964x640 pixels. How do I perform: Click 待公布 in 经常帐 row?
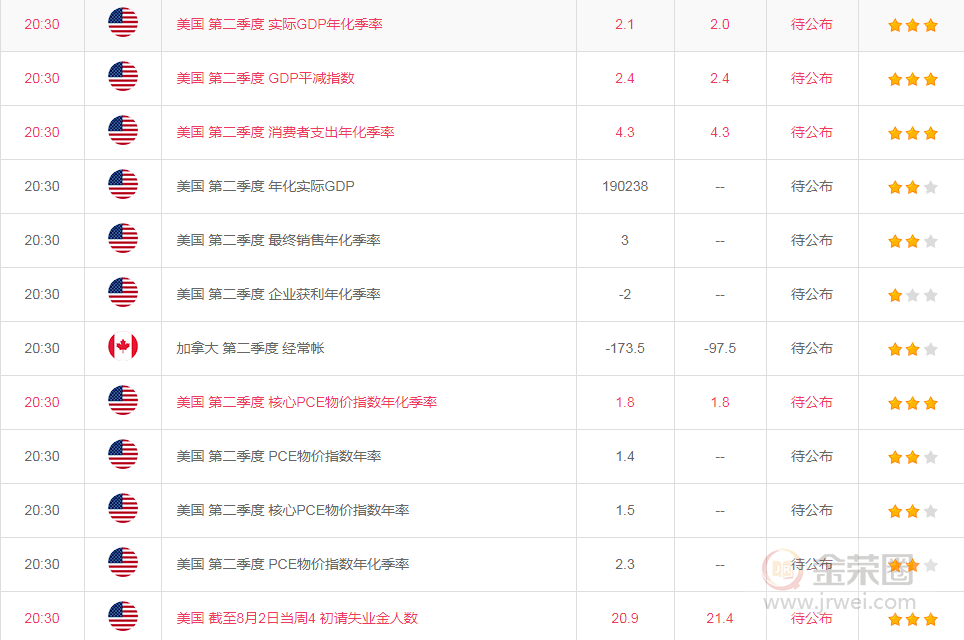pyautogui.click(x=812, y=349)
